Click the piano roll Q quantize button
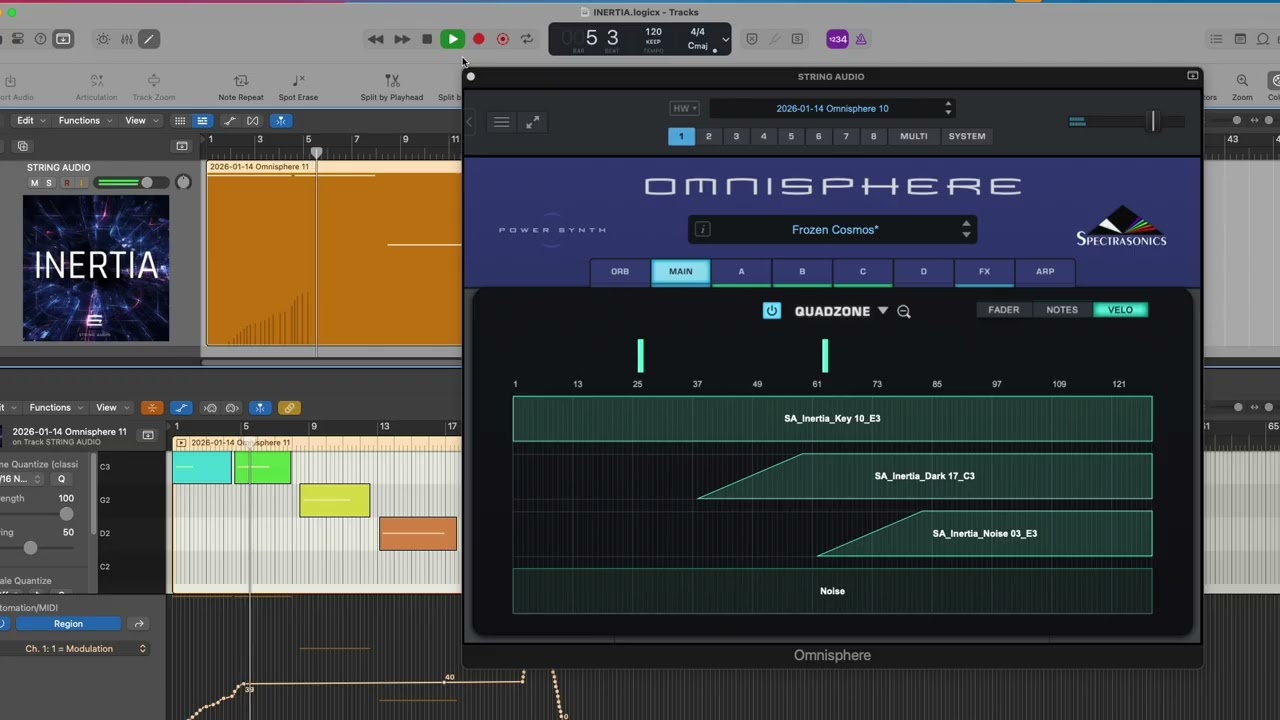The height and width of the screenshot is (720, 1280). pyautogui.click(x=61, y=479)
